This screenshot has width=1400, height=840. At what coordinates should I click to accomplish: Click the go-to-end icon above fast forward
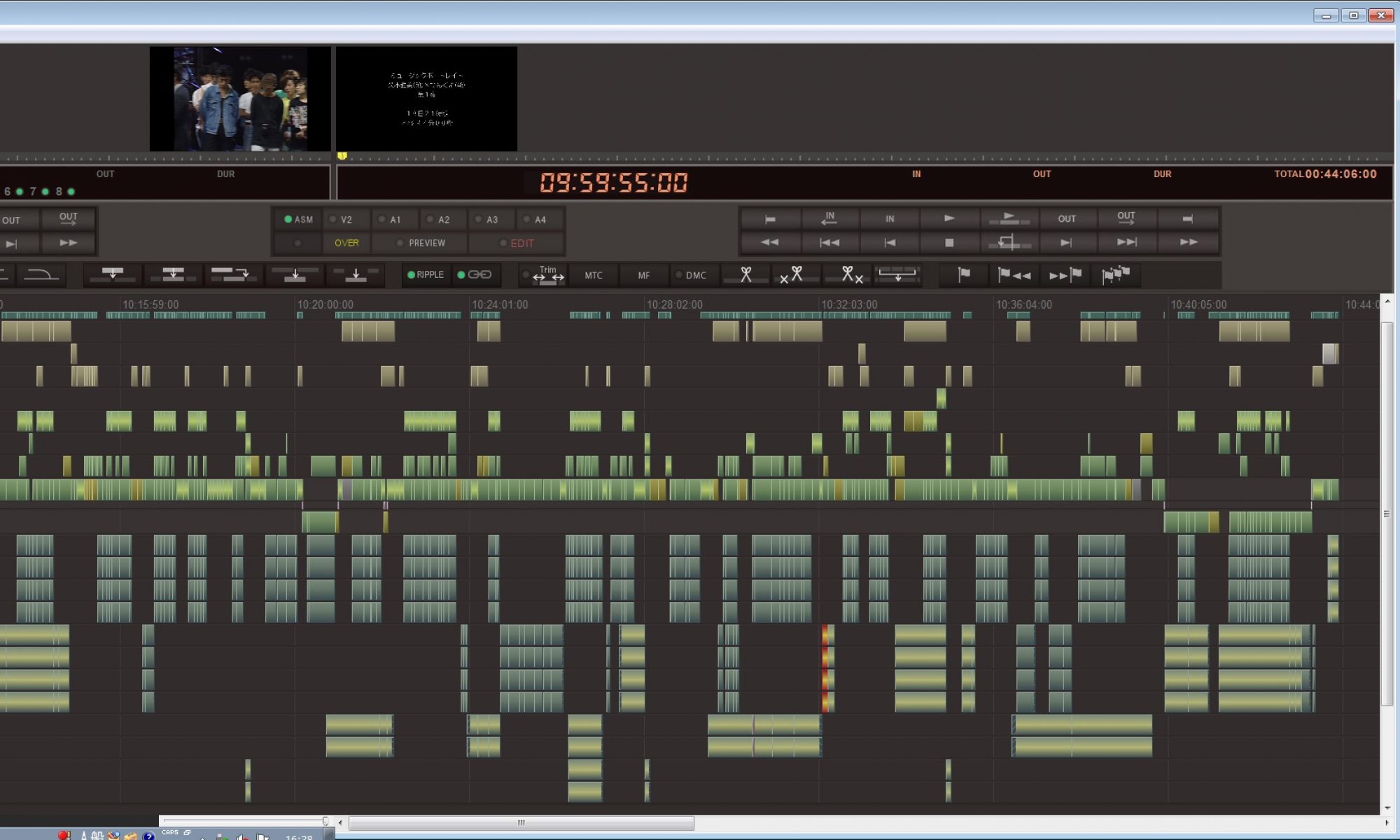coord(1189,218)
